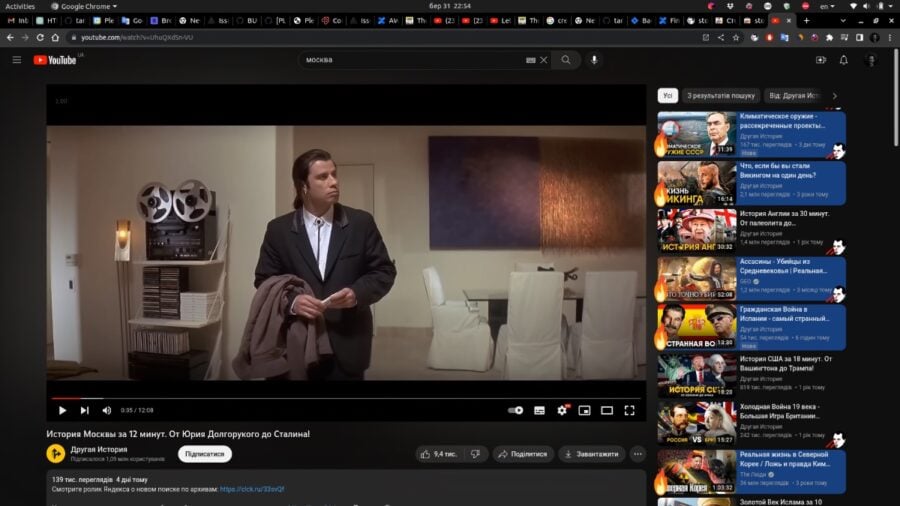Screen dimensions: 900x506
Task: Open the three-dot more actions menu
Action: [x=638, y=454]
